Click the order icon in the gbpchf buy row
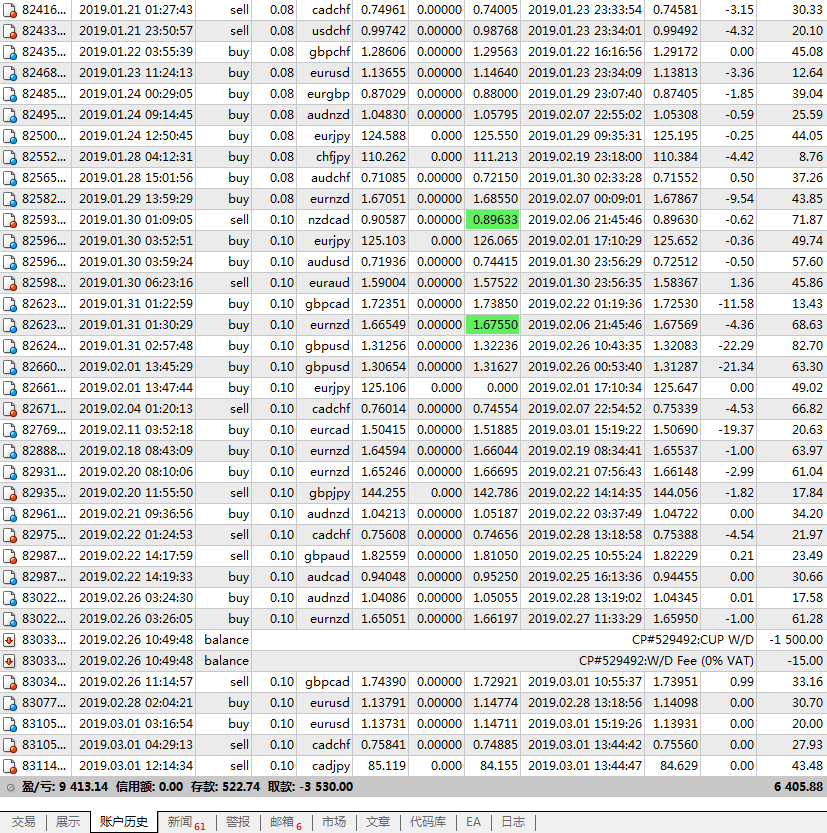Image resolution: width=827 pixels, height=833 pixels. pos(10,52)
